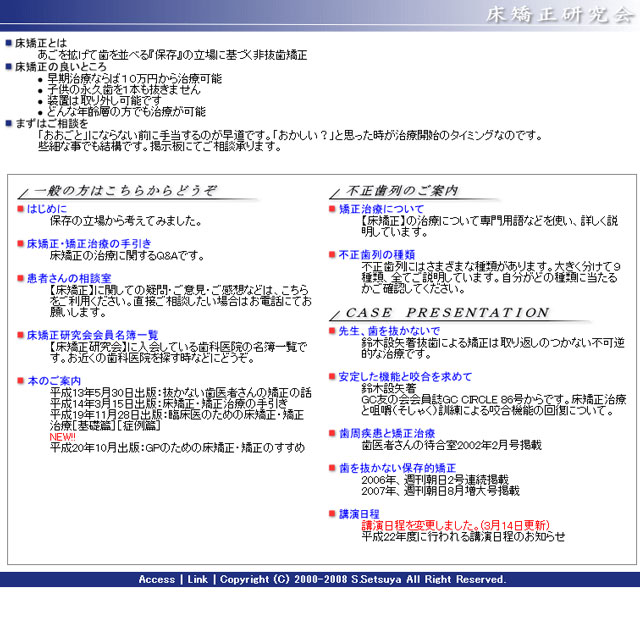Click Link in the footer bar
This screenshot has width=640, height=640.
click(x=197, y=580)
